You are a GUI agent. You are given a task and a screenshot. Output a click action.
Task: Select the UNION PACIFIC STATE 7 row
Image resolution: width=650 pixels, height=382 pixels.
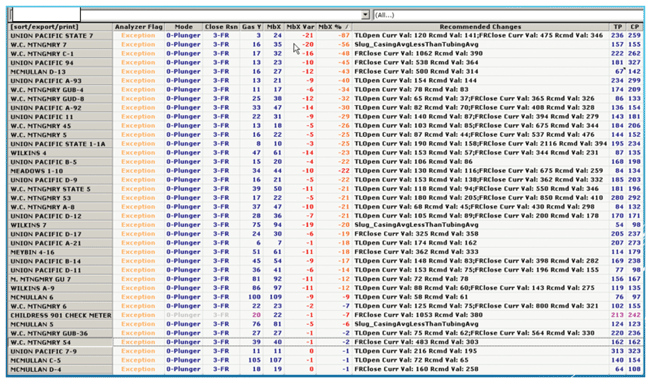pyautogui.click(x=325, y=36)
